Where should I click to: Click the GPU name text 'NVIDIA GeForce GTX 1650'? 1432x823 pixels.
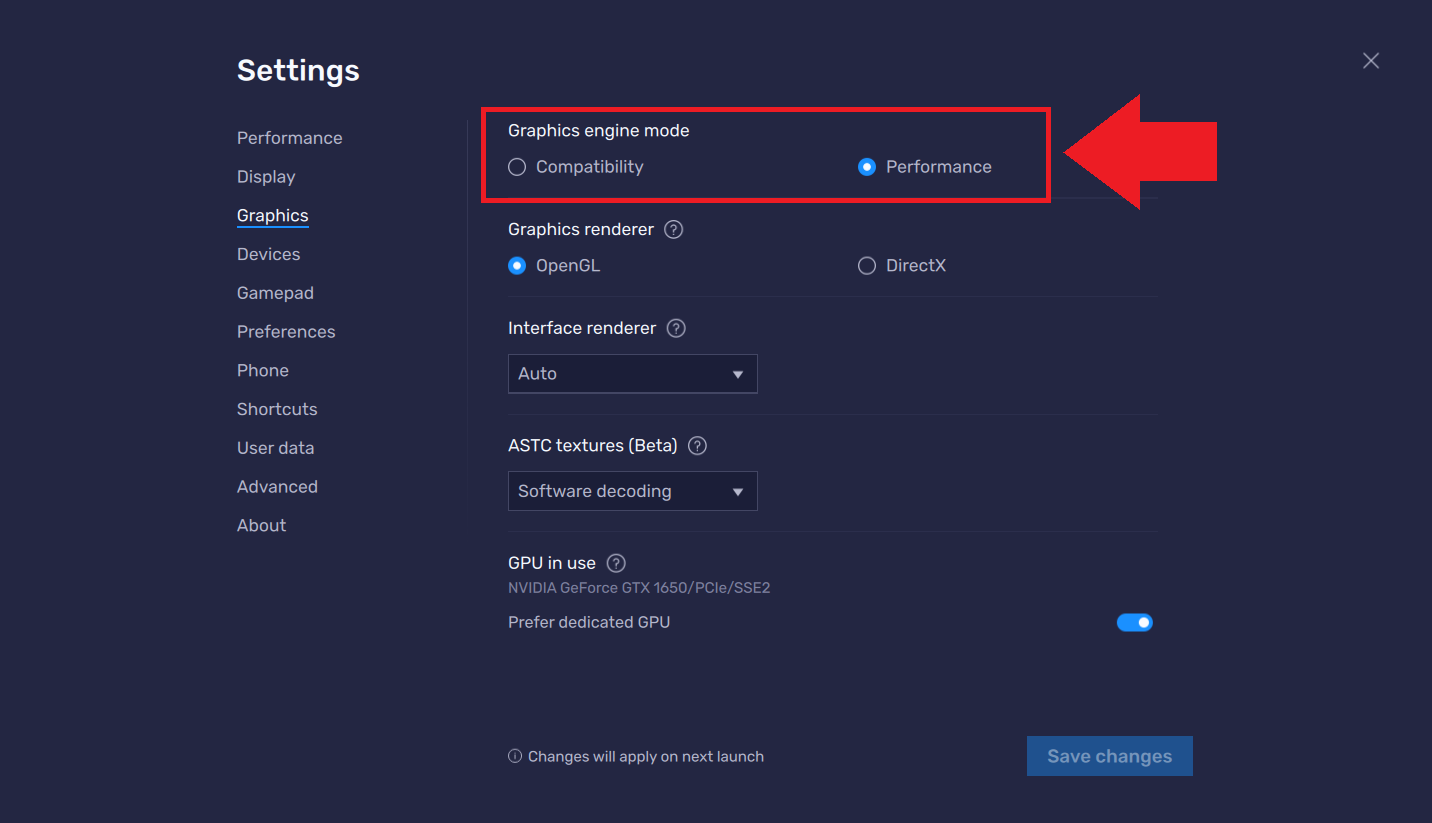point(640,587)
